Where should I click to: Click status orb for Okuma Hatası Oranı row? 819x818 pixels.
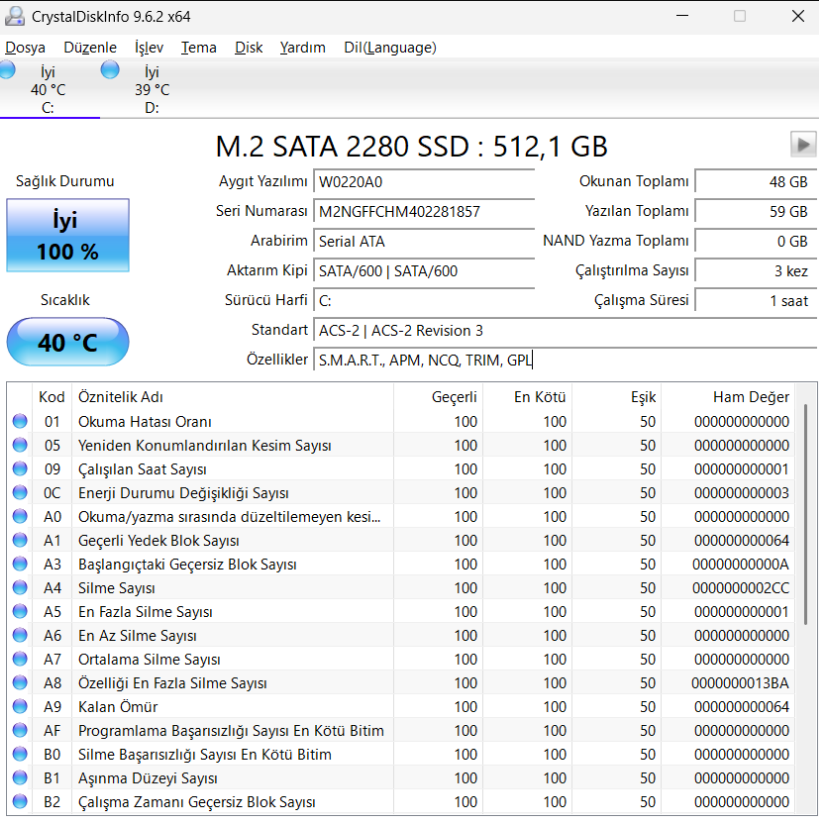pyautogui.click(x=20, y=421)
